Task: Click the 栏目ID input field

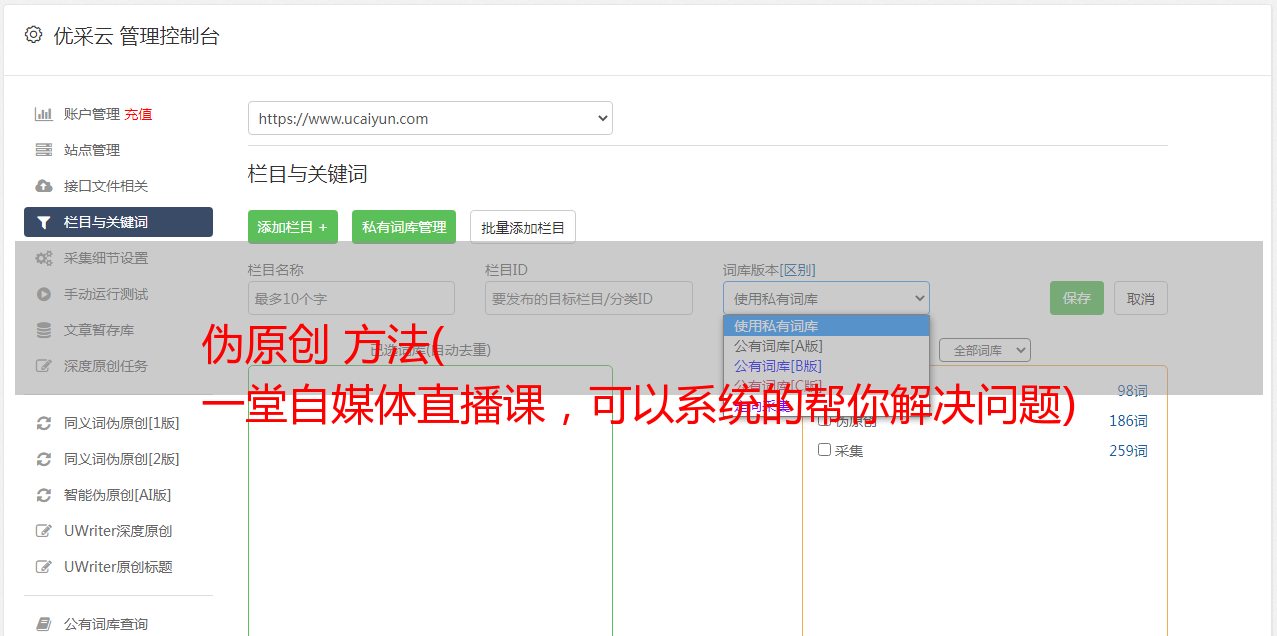Action: click(x=589, y=298)
